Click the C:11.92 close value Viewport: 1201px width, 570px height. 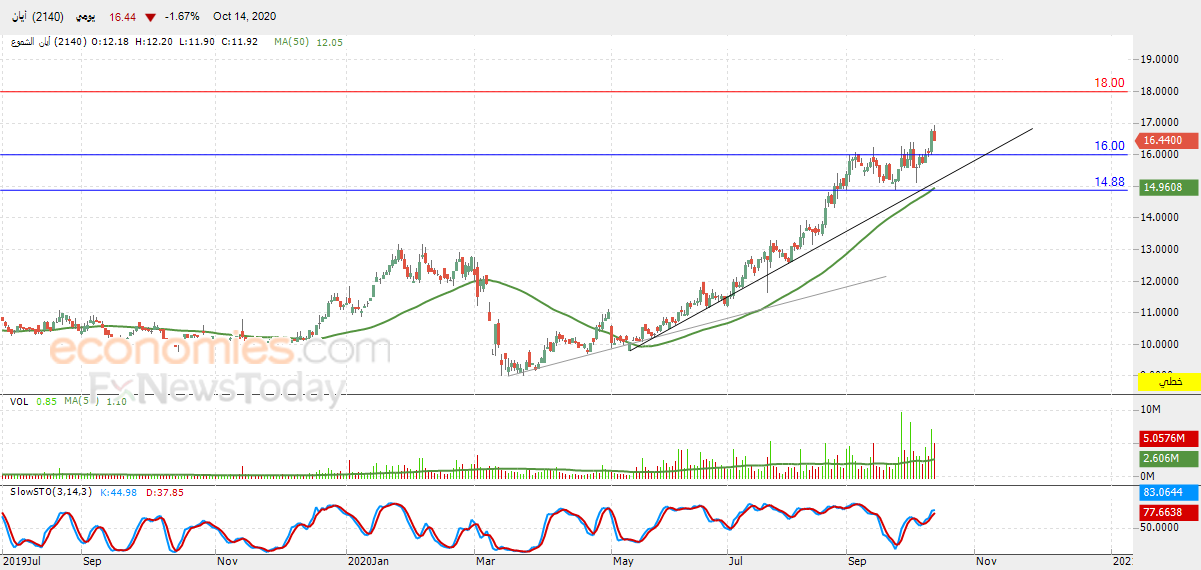(240, 42)
